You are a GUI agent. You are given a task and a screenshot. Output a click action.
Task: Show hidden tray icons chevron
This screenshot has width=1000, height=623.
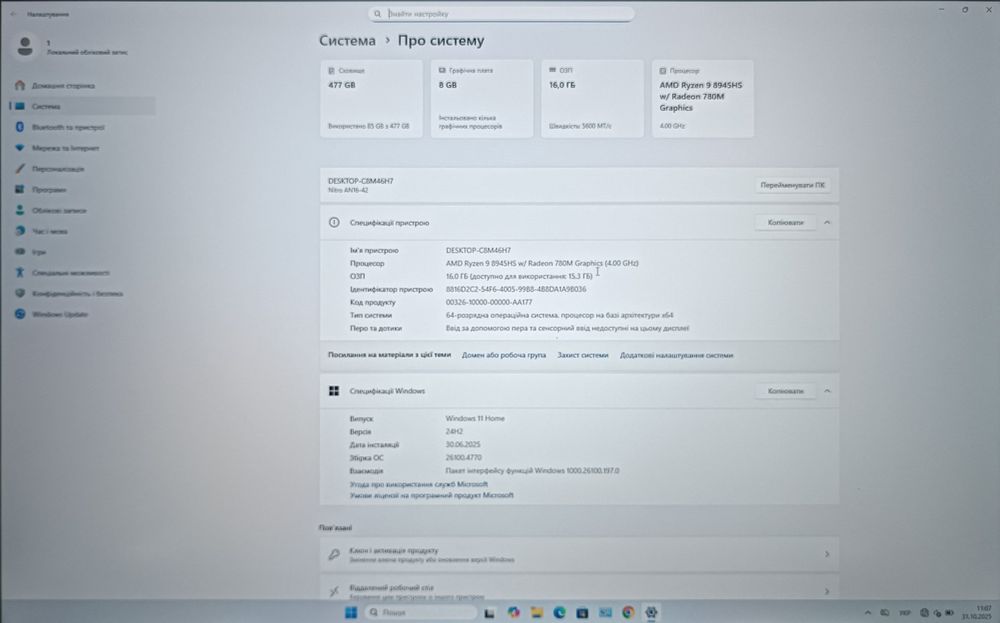point(867,613)
